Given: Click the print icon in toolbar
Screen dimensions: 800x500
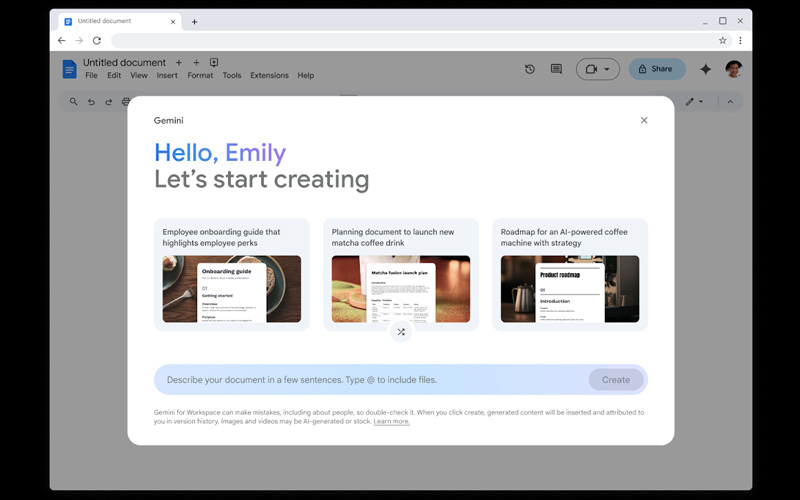Looking at the screenshot, I should point(126,102).
